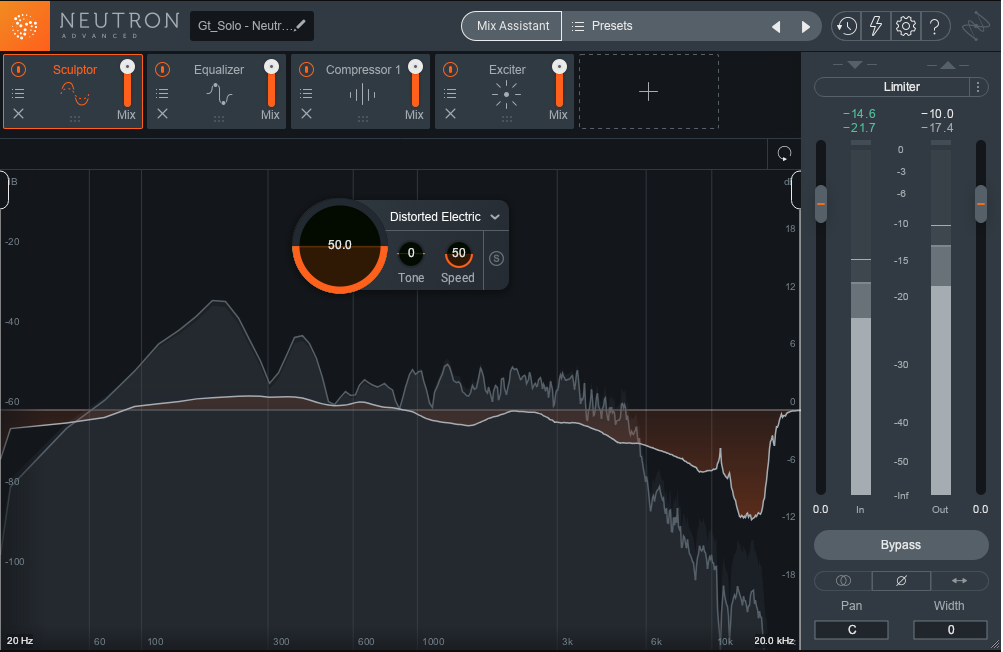The height and width of the screenshot is (652, 1003).
Task: Go to previous preset arrow
Action: pos(776,27)
